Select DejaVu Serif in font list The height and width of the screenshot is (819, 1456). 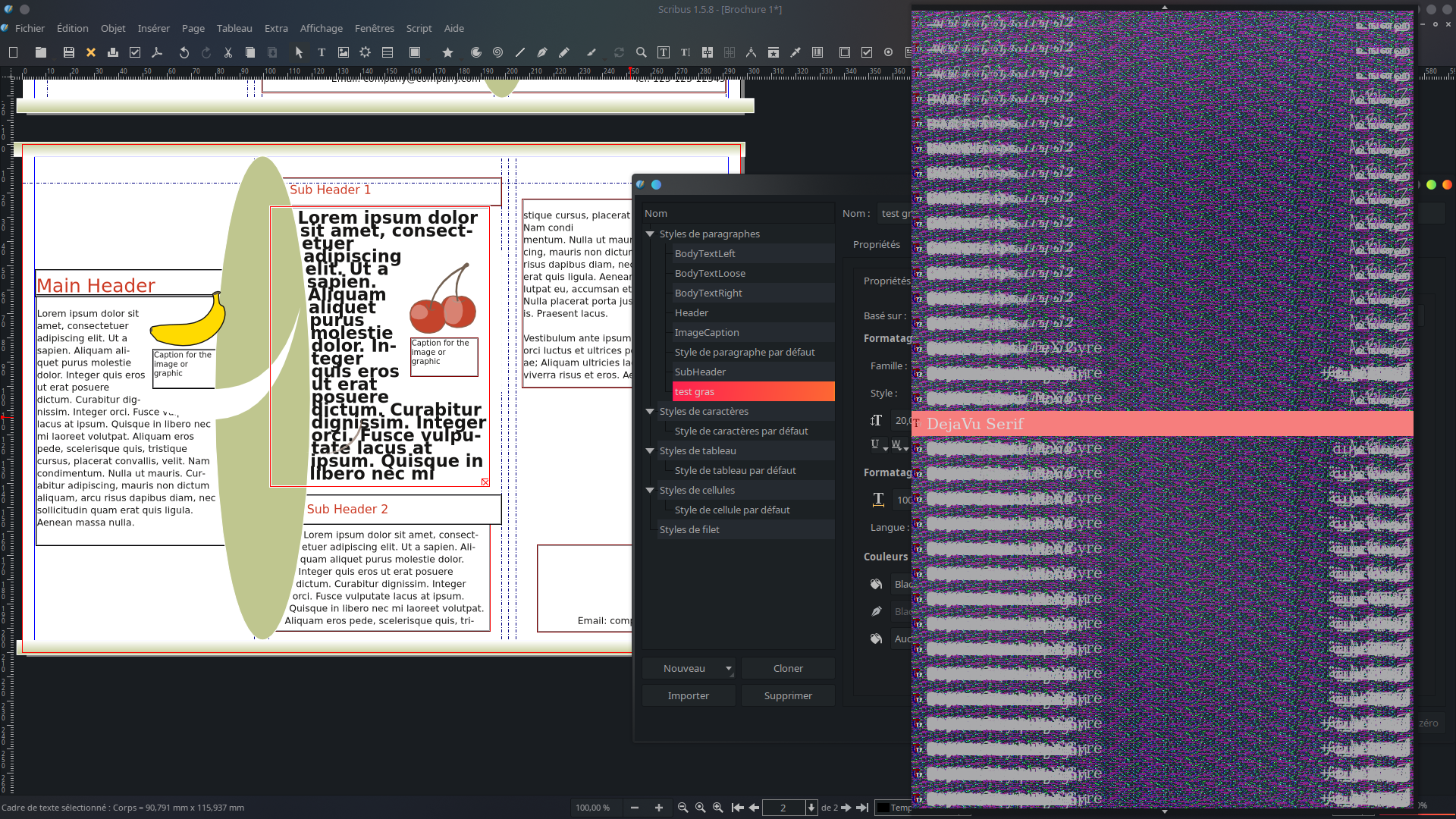click(x=974, y=424)
